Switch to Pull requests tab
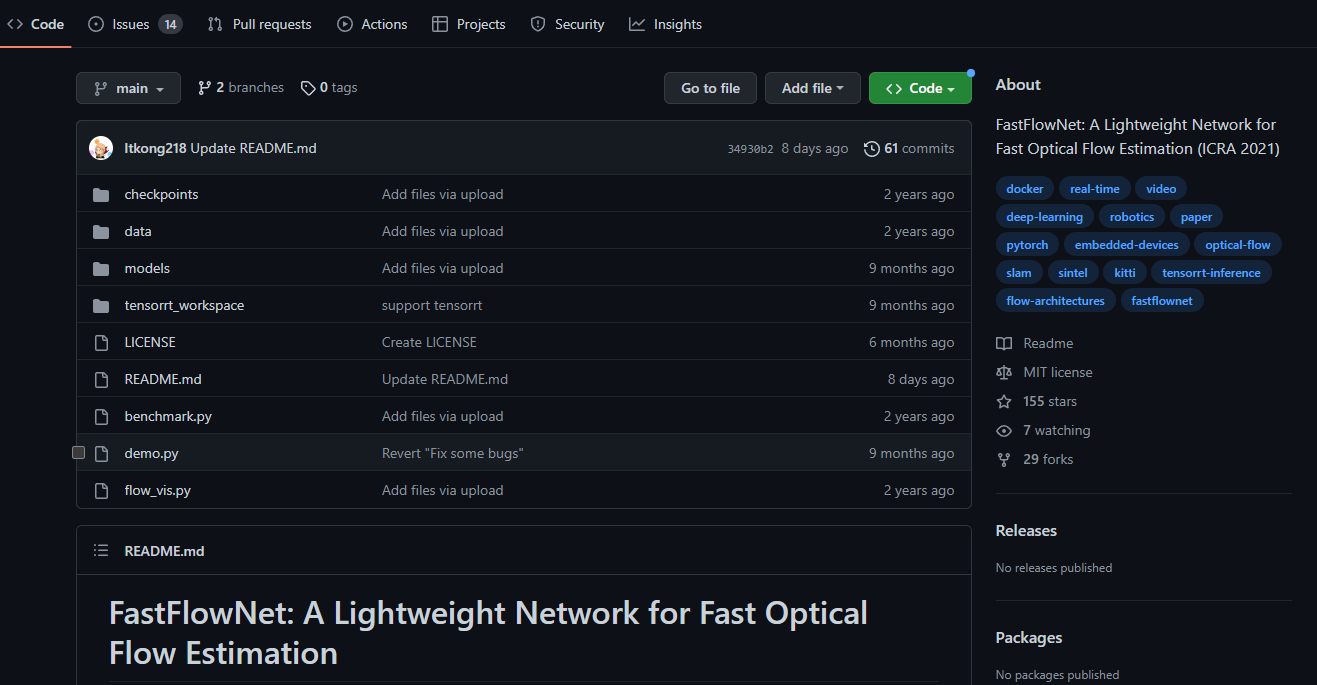Viewport: 1317px width, 685px height. pos(259,24)
